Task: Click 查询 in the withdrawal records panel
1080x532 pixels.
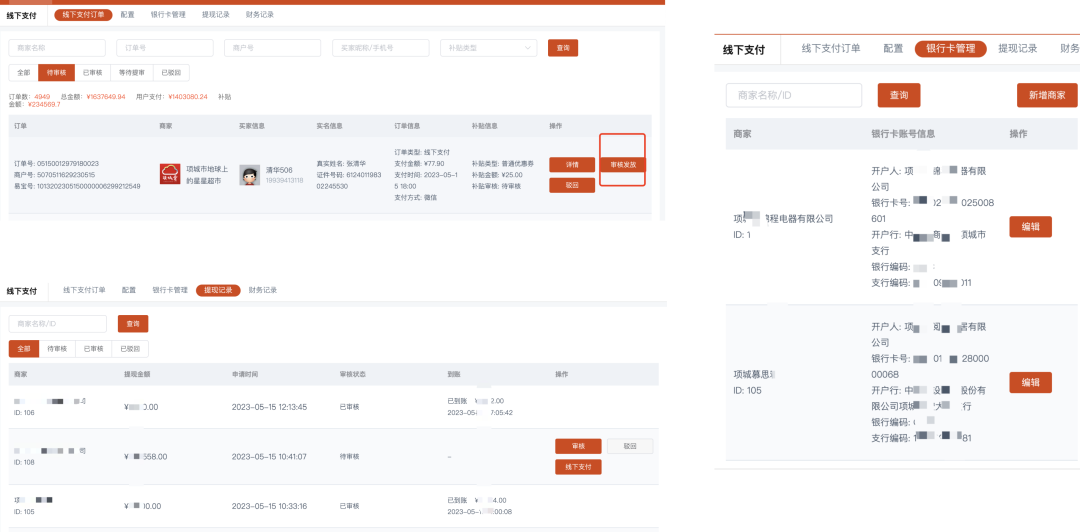Action: 133,324
